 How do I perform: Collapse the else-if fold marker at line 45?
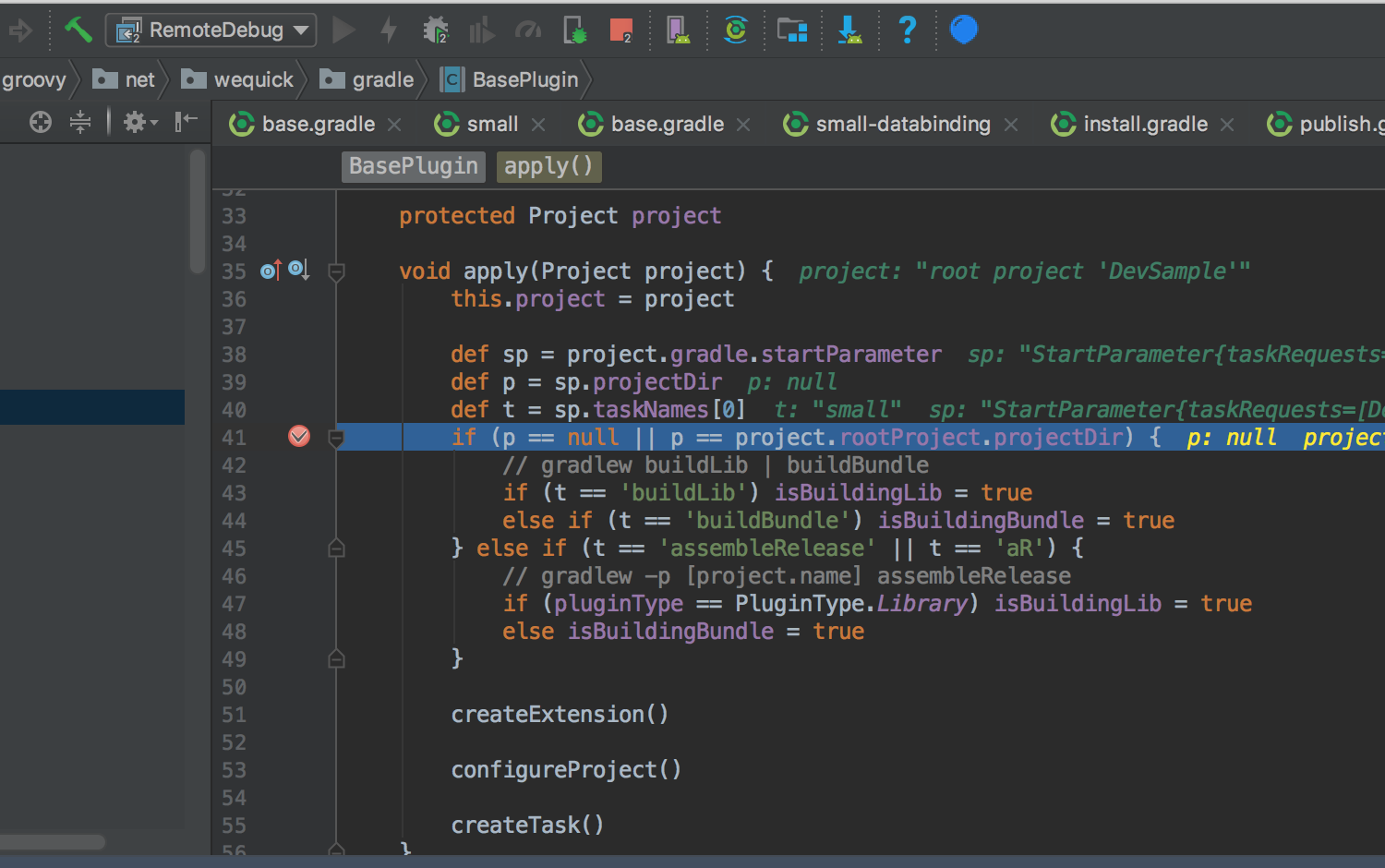coord(337,549)
